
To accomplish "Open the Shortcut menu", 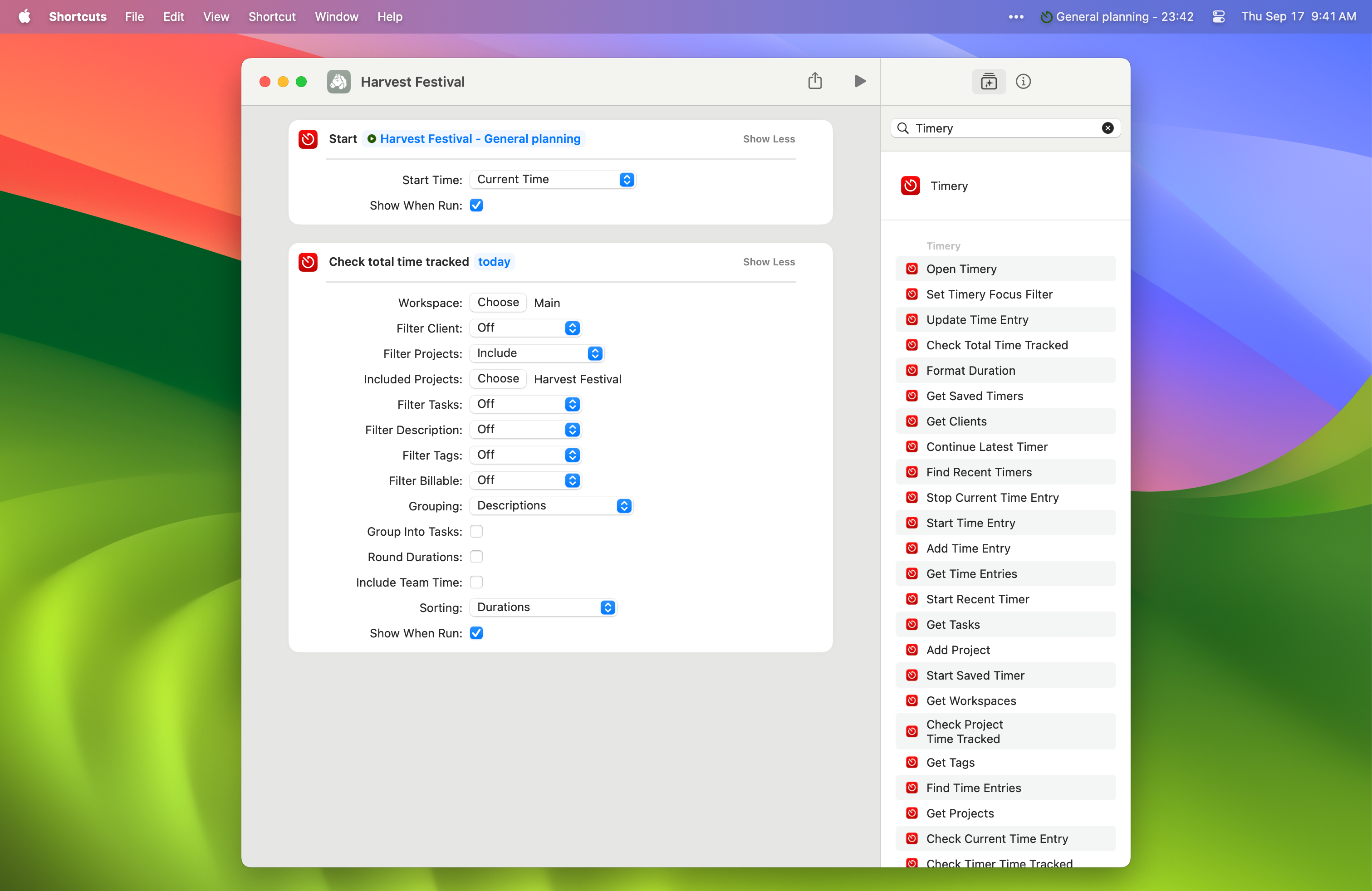I will [271, 16].
